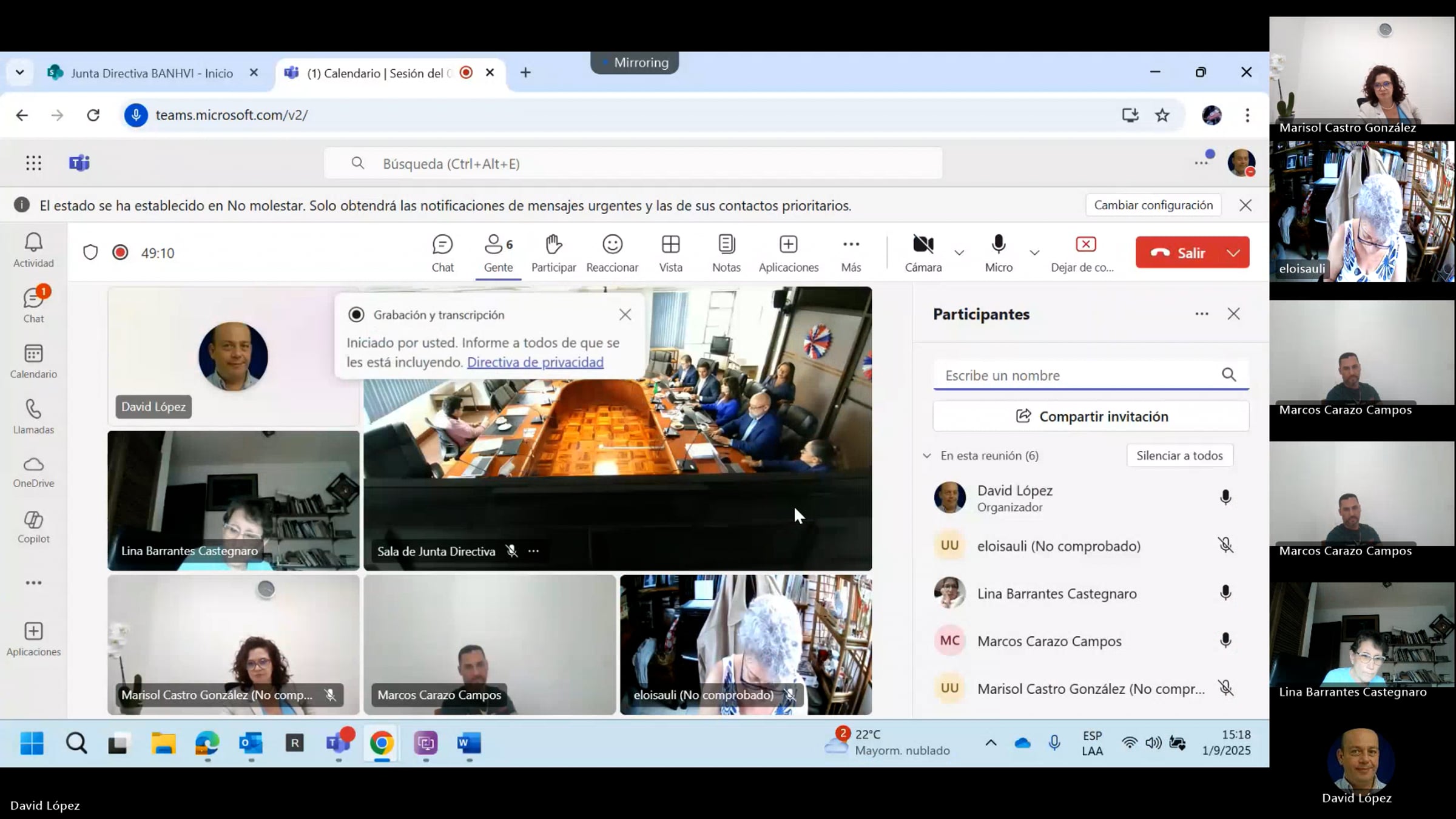
Task: Unmute Marisol Castro González in the list
Action: (1225, 688)
